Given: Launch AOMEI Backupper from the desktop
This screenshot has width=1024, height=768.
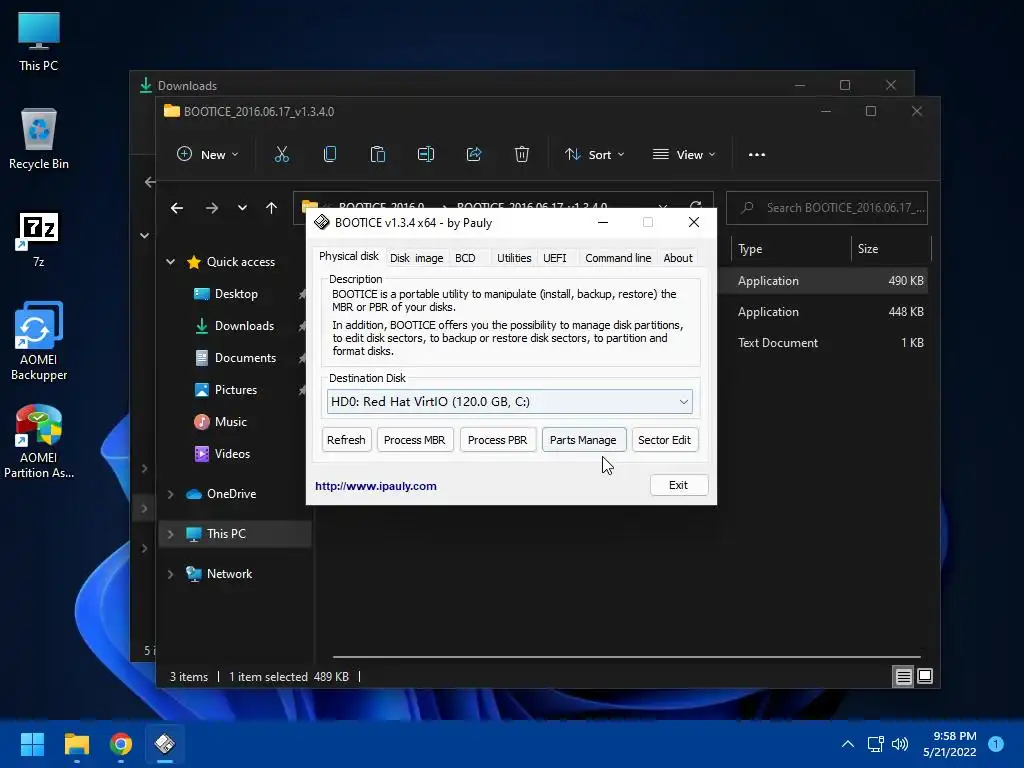Looking at the screenshot, I should [39, 341].
